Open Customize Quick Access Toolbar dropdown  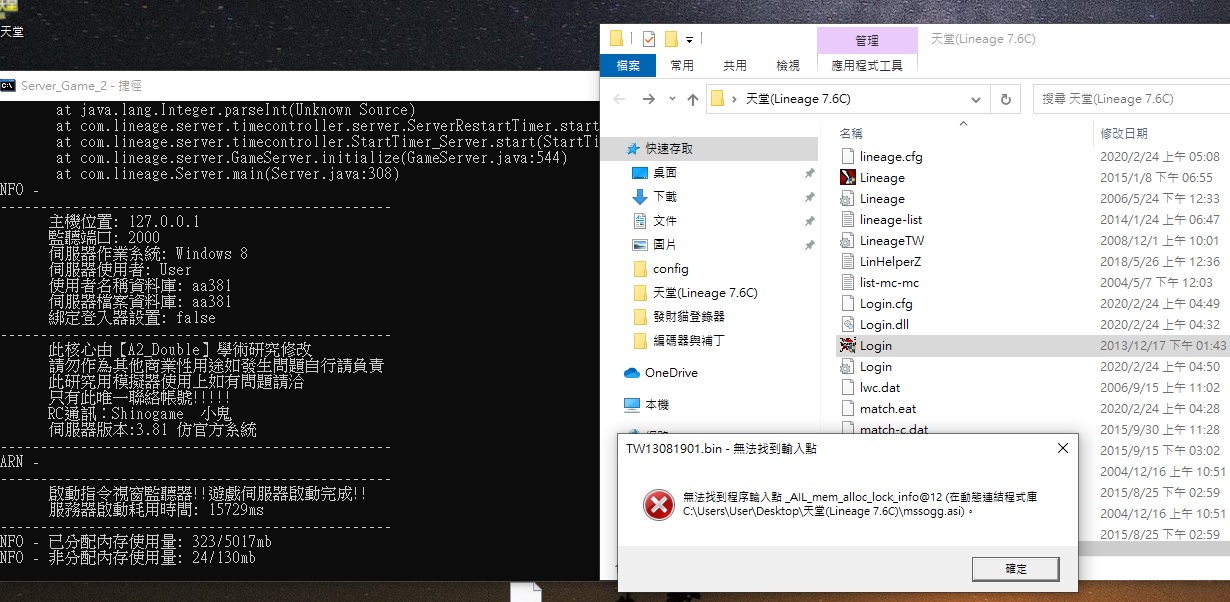pos(690,40)
